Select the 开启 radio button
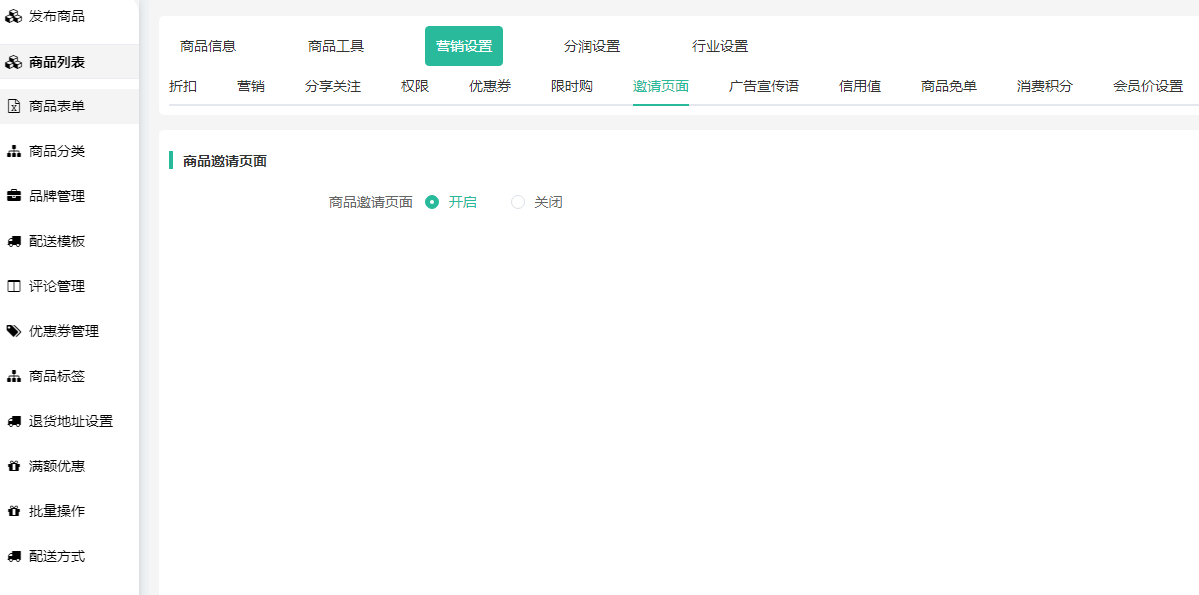 point(432,202)
